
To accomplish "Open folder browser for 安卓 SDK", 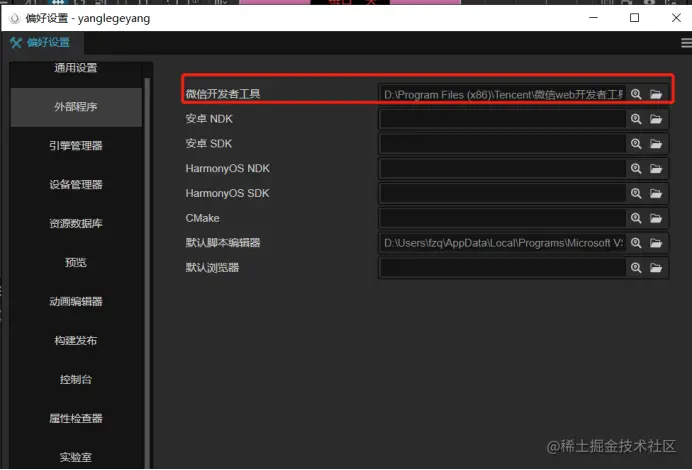I will coord(656,143).
